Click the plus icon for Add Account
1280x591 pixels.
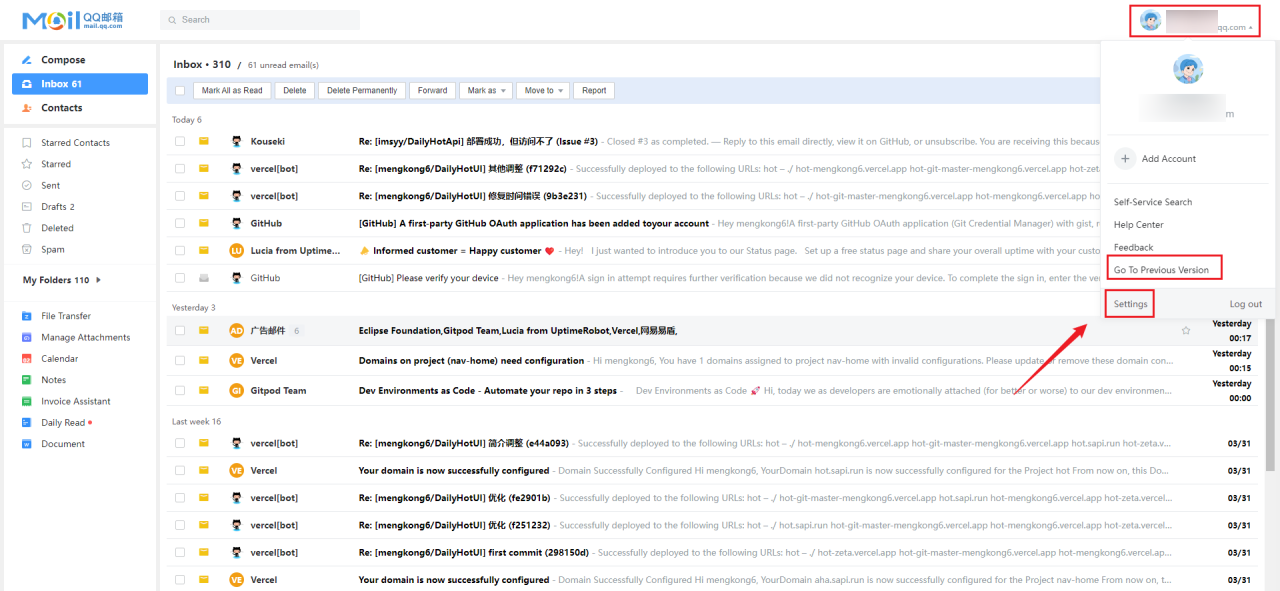[1125, 159]
